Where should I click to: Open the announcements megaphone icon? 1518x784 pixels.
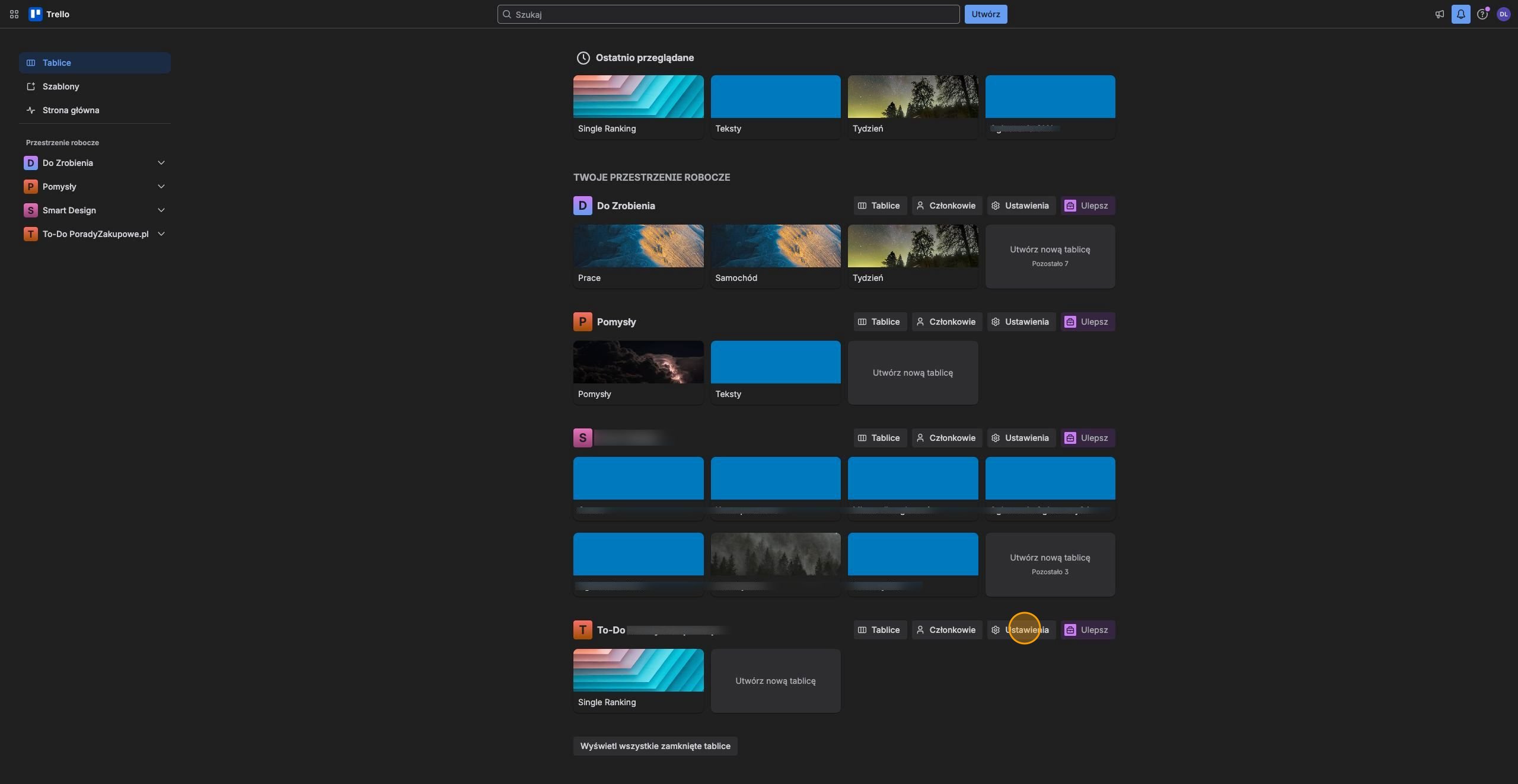[x=1439, y=14]
